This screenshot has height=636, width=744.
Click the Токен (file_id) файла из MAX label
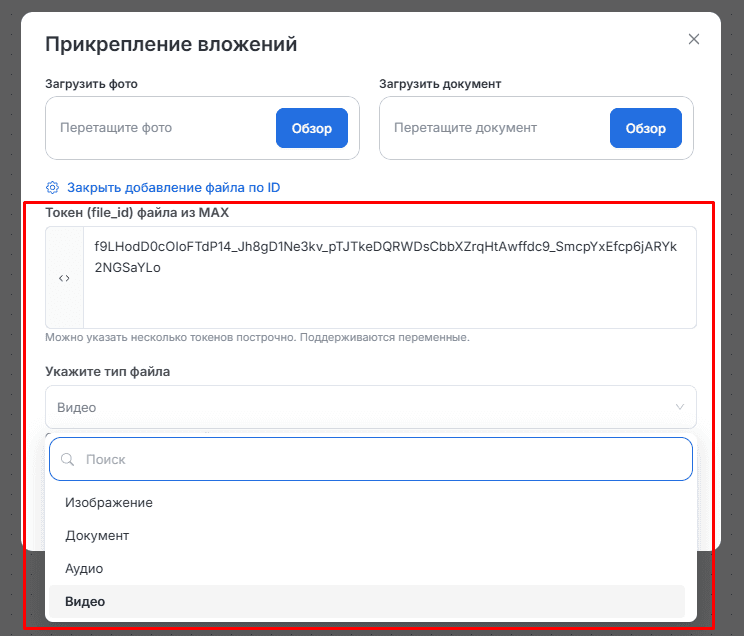point(137,212)
